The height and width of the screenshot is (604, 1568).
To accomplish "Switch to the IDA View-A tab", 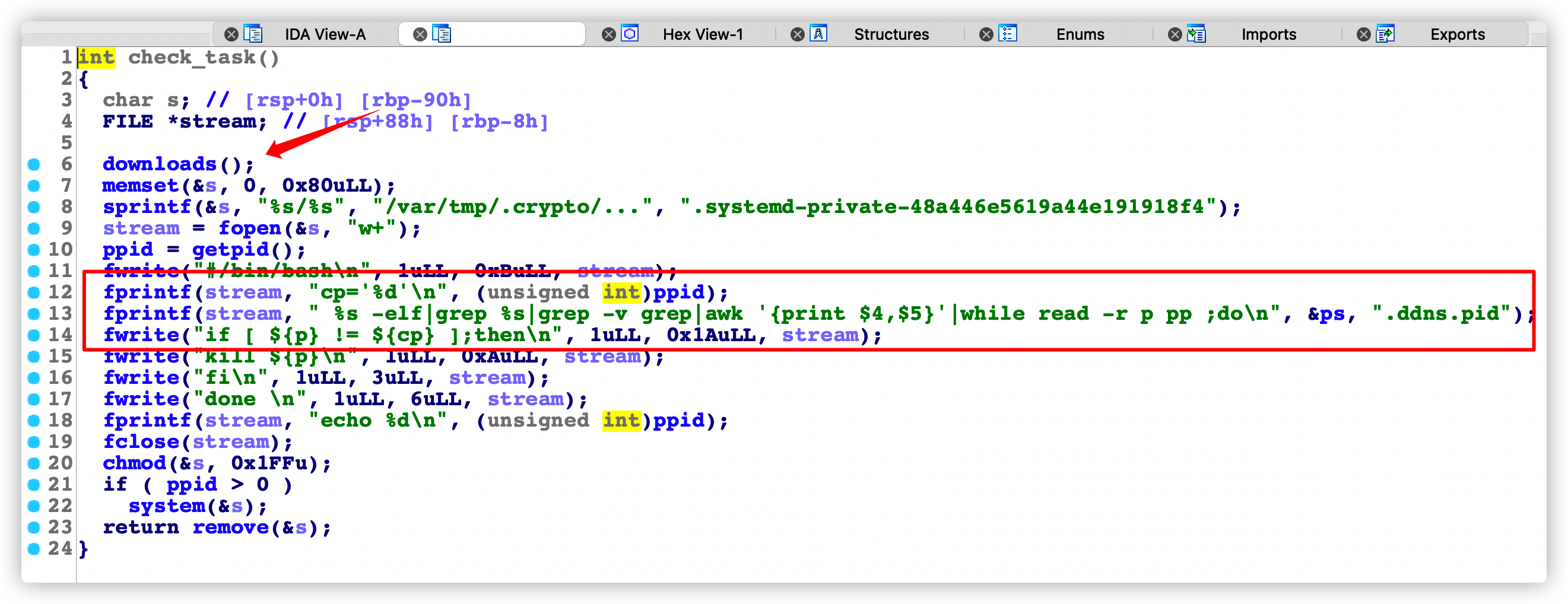I will click(325, 34).
